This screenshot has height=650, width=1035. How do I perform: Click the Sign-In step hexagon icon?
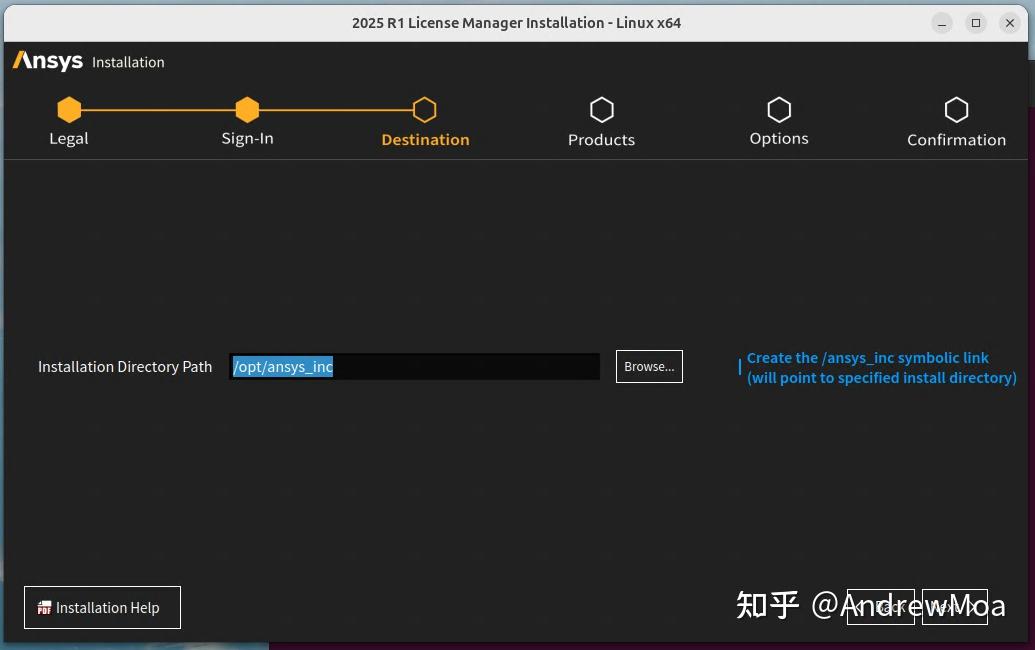click(x=247, y=110)
